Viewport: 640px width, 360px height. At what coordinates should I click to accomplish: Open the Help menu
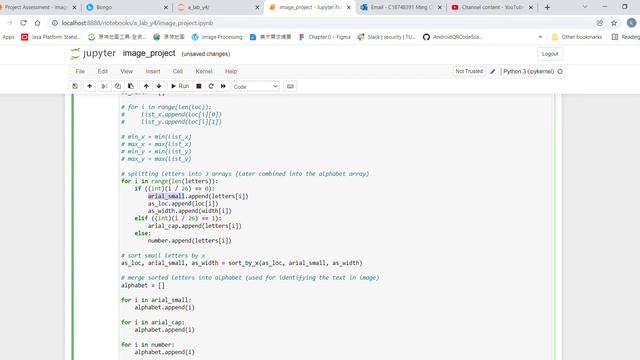pyautogui.click(x=231, y=71)
